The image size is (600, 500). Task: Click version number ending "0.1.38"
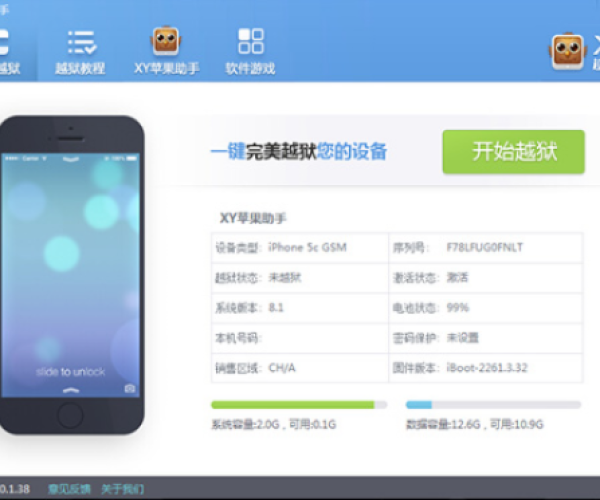15,489
